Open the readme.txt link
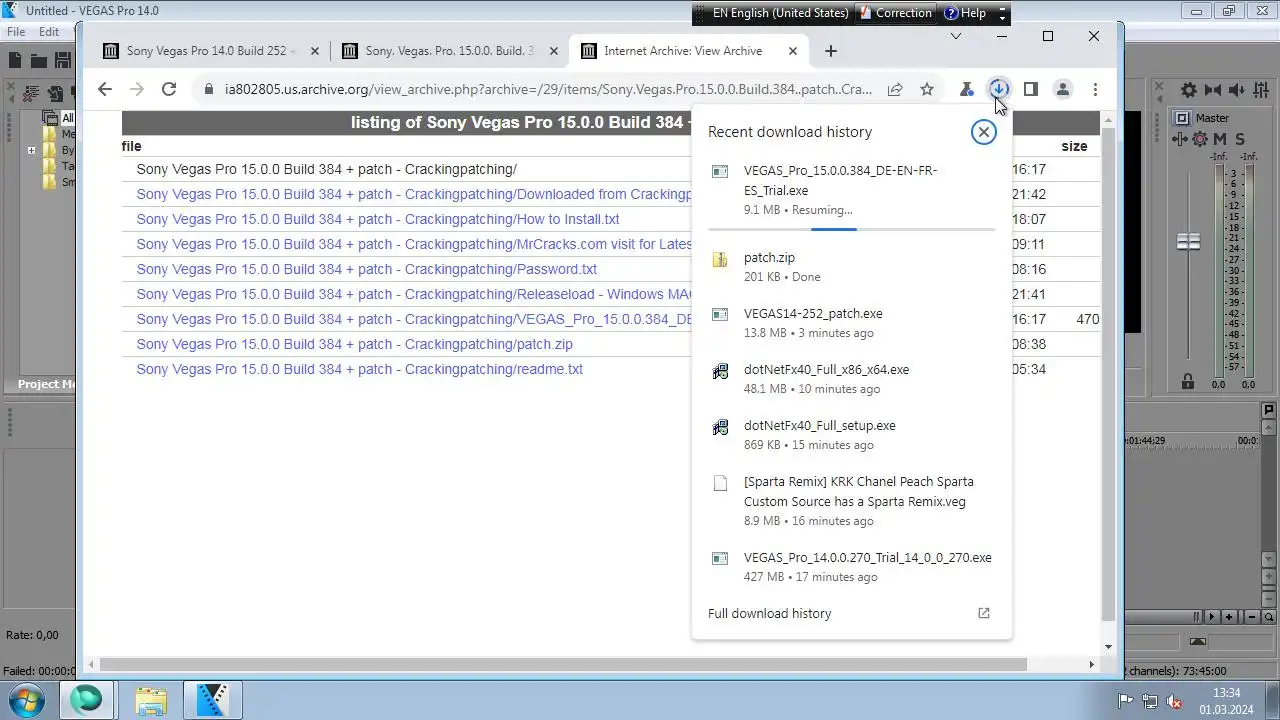 (x=360, y=369)
